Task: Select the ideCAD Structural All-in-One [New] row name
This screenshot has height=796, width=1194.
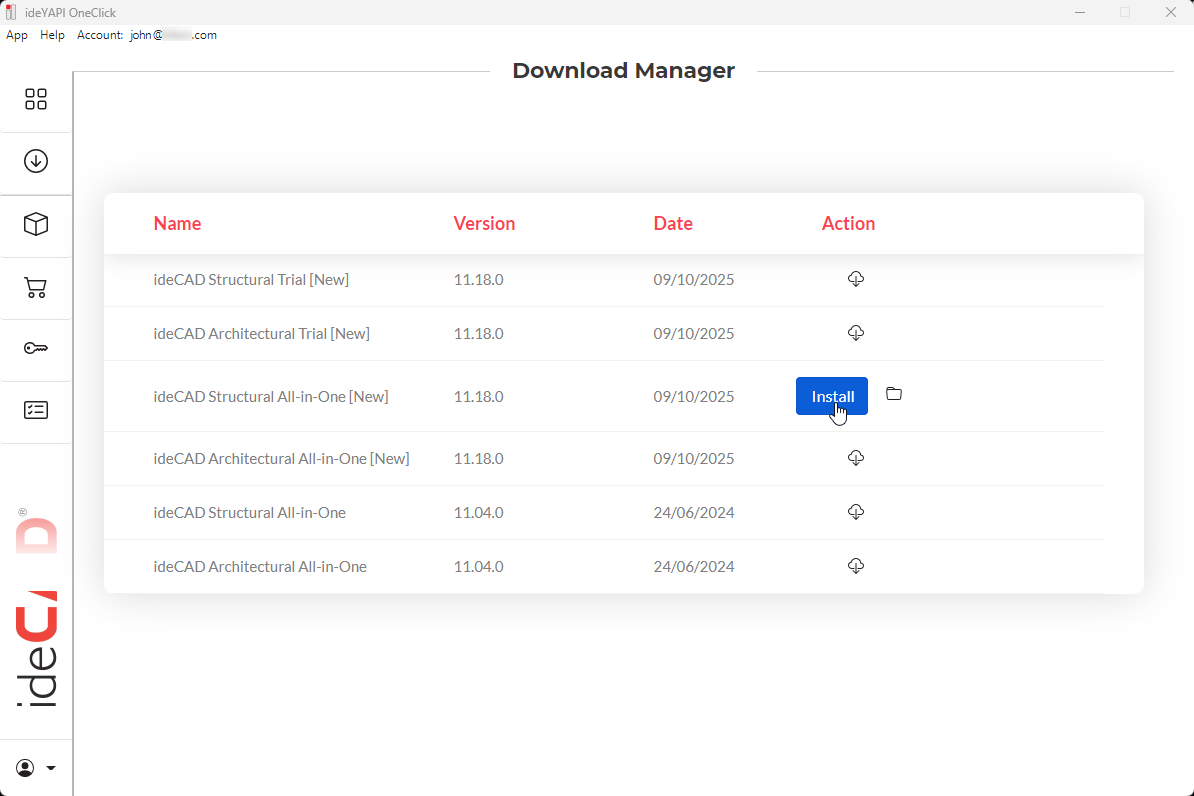Action: point(271,397)
